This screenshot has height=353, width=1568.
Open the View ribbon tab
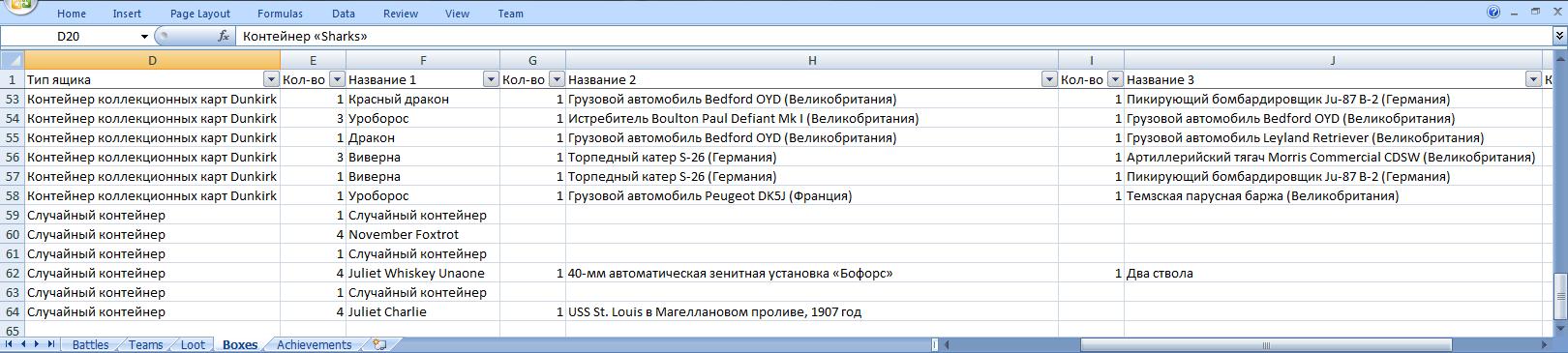[x=457, y=14]
